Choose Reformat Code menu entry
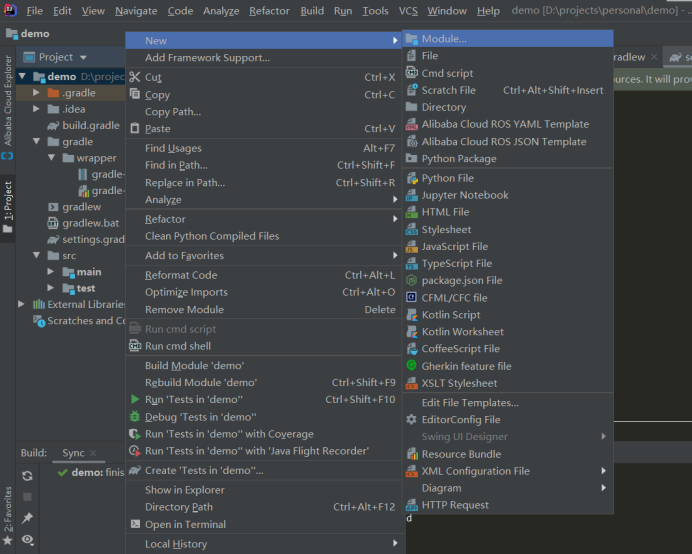The height and width of the screenshot is (554, 692). point(263,275)
